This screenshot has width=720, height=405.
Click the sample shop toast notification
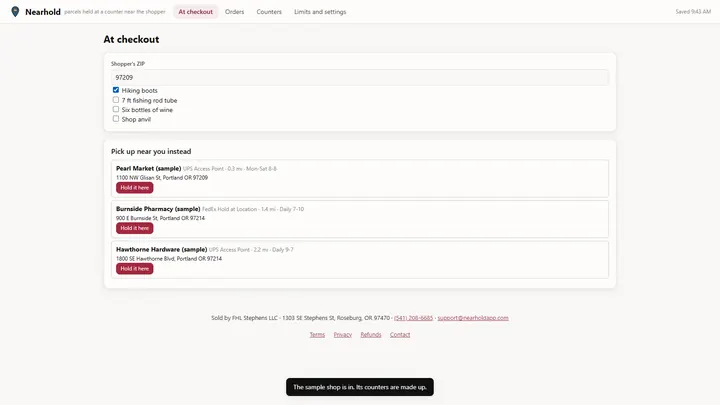coord(360,387)
